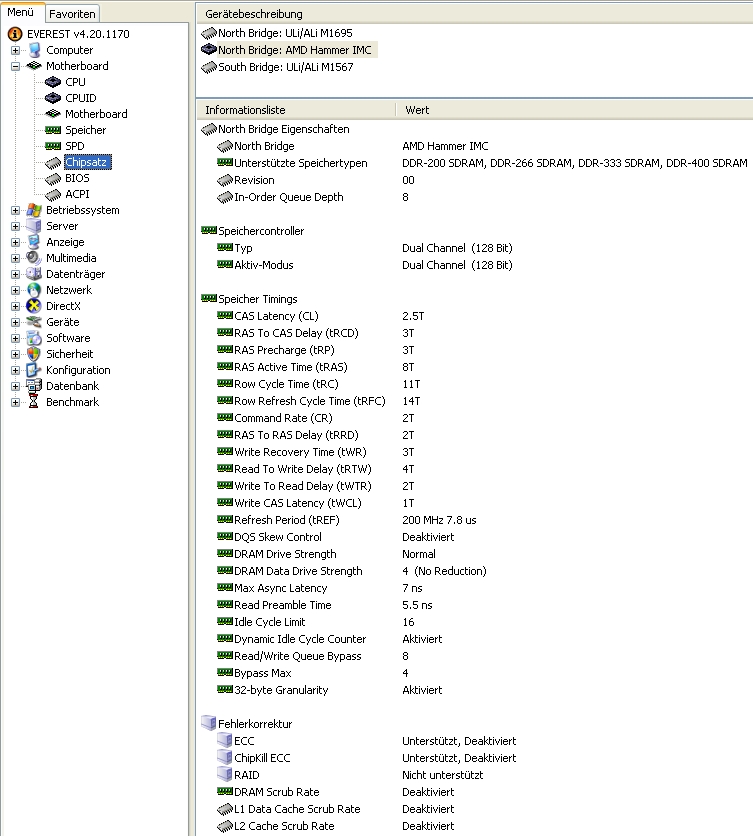Image resolution: width=753 pixels, height=836 pixels.
Task: Select the Max Async Latency row
Action: (475, 588)
